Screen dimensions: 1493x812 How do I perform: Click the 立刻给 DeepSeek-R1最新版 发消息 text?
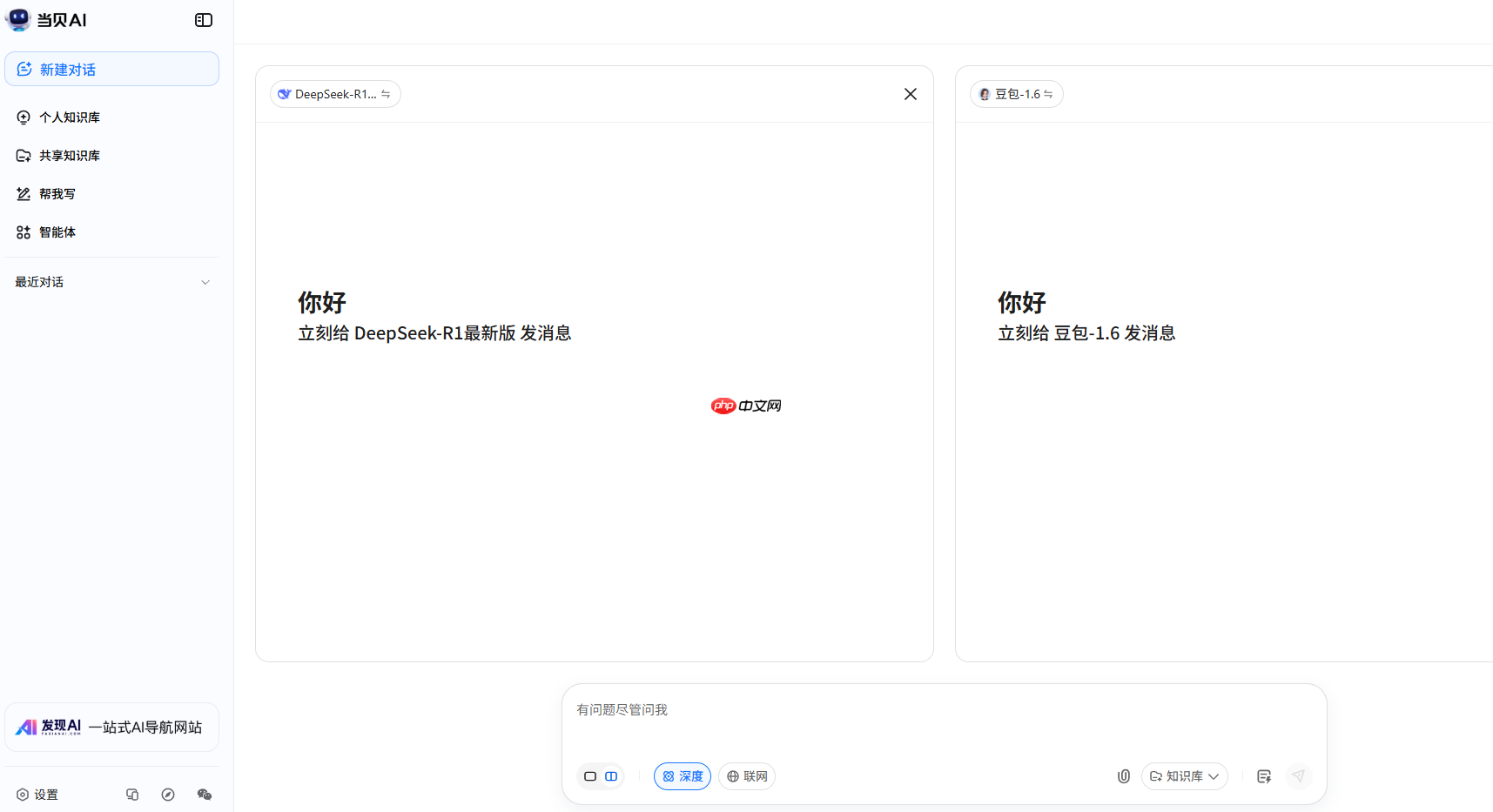pyautogui.click(x=434, y=333)
